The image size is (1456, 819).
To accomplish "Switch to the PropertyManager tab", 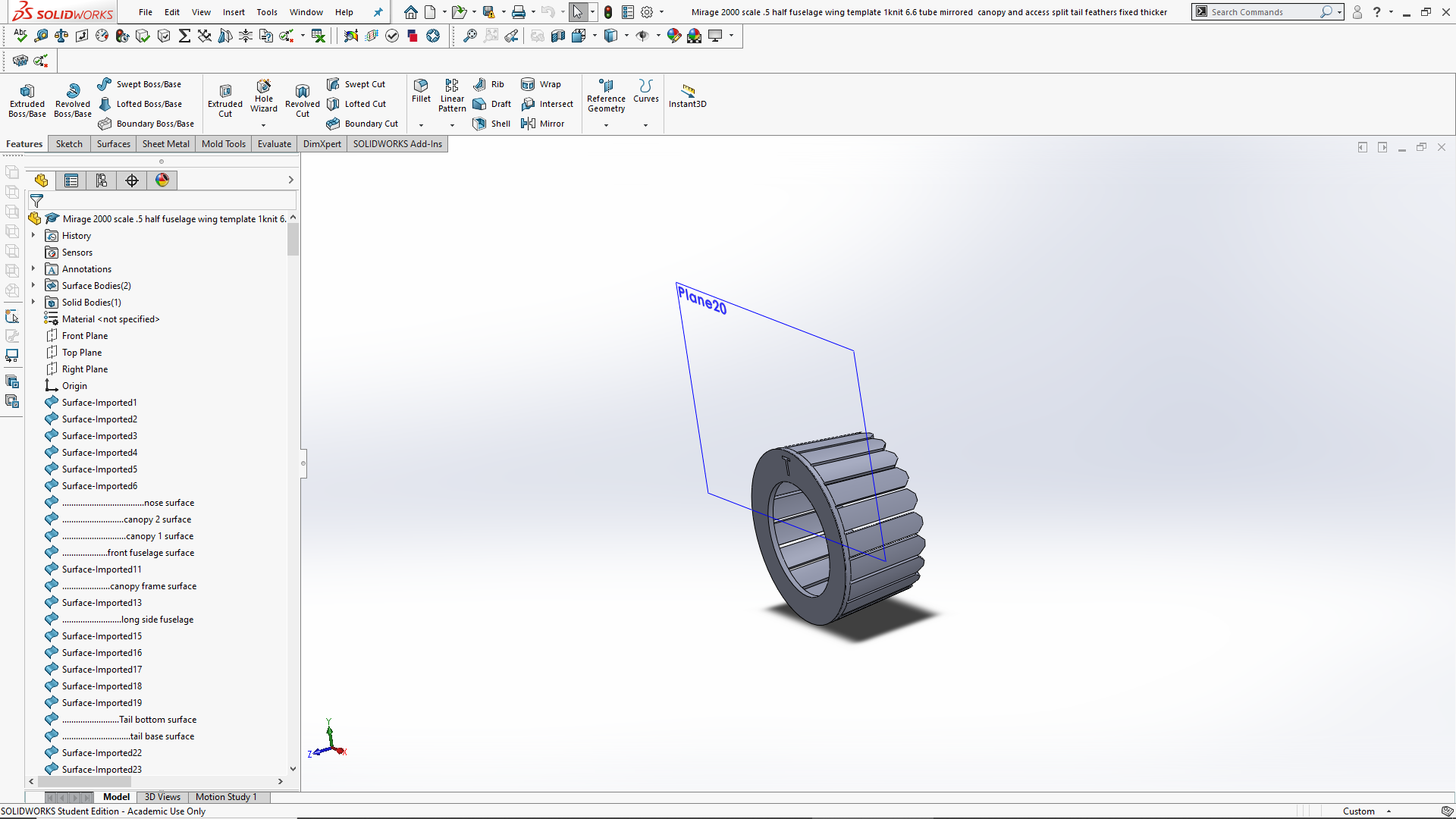I will (x=71, y=180).
